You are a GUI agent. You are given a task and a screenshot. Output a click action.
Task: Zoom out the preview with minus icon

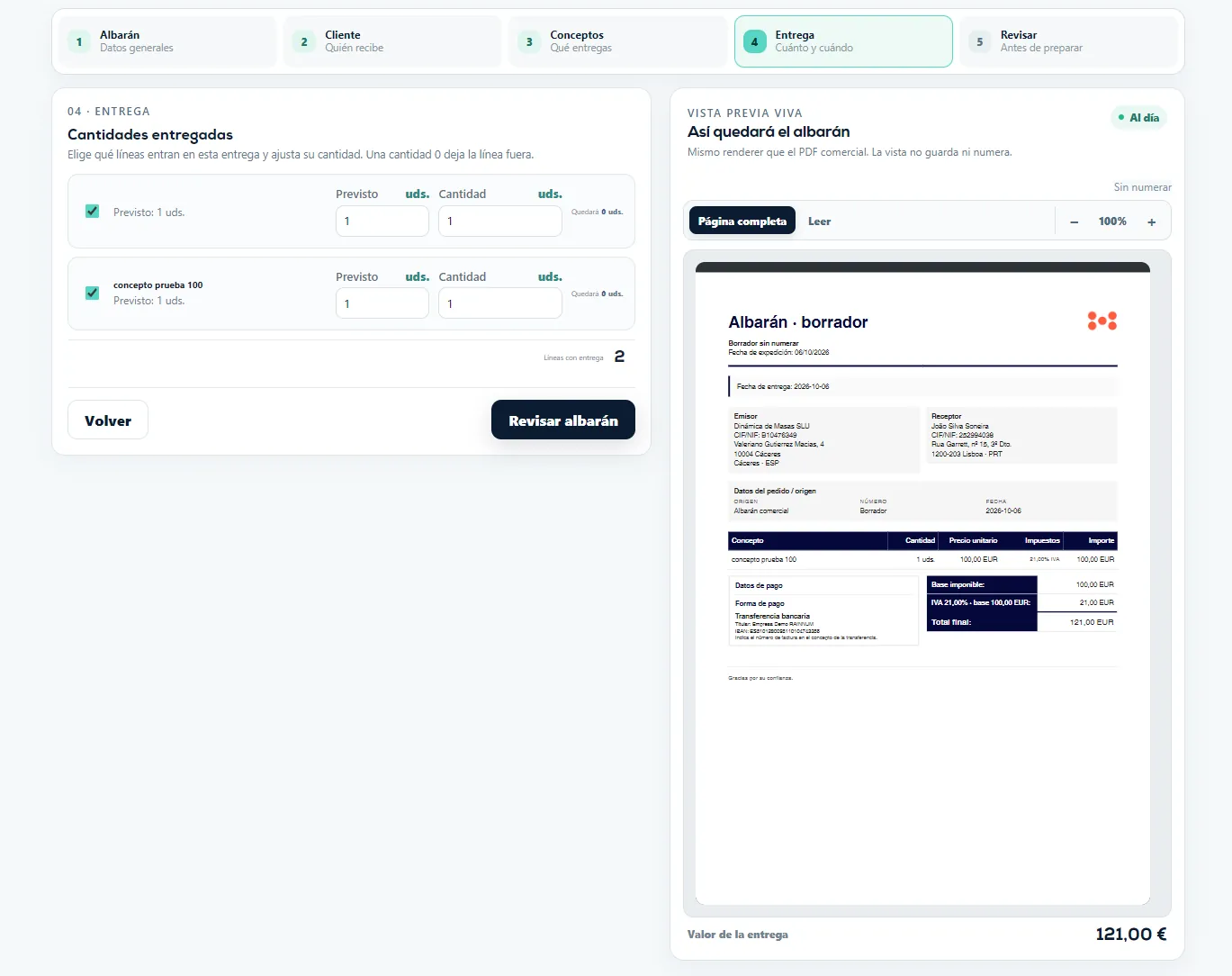[x=1074, y=221]
